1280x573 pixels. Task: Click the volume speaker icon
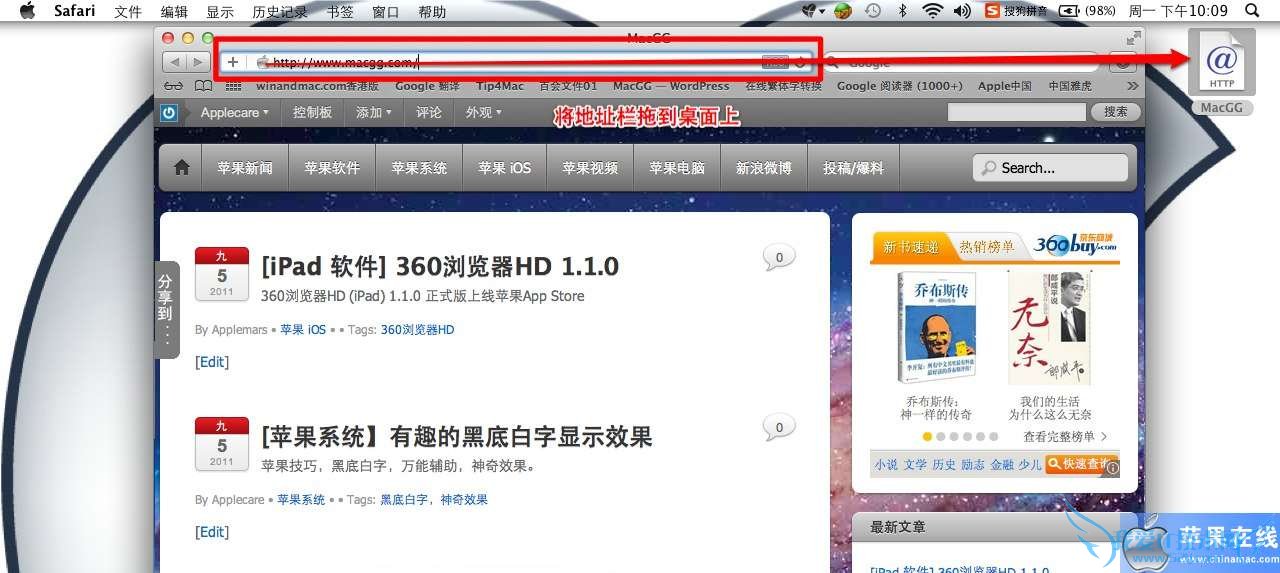tap(962, 11)
